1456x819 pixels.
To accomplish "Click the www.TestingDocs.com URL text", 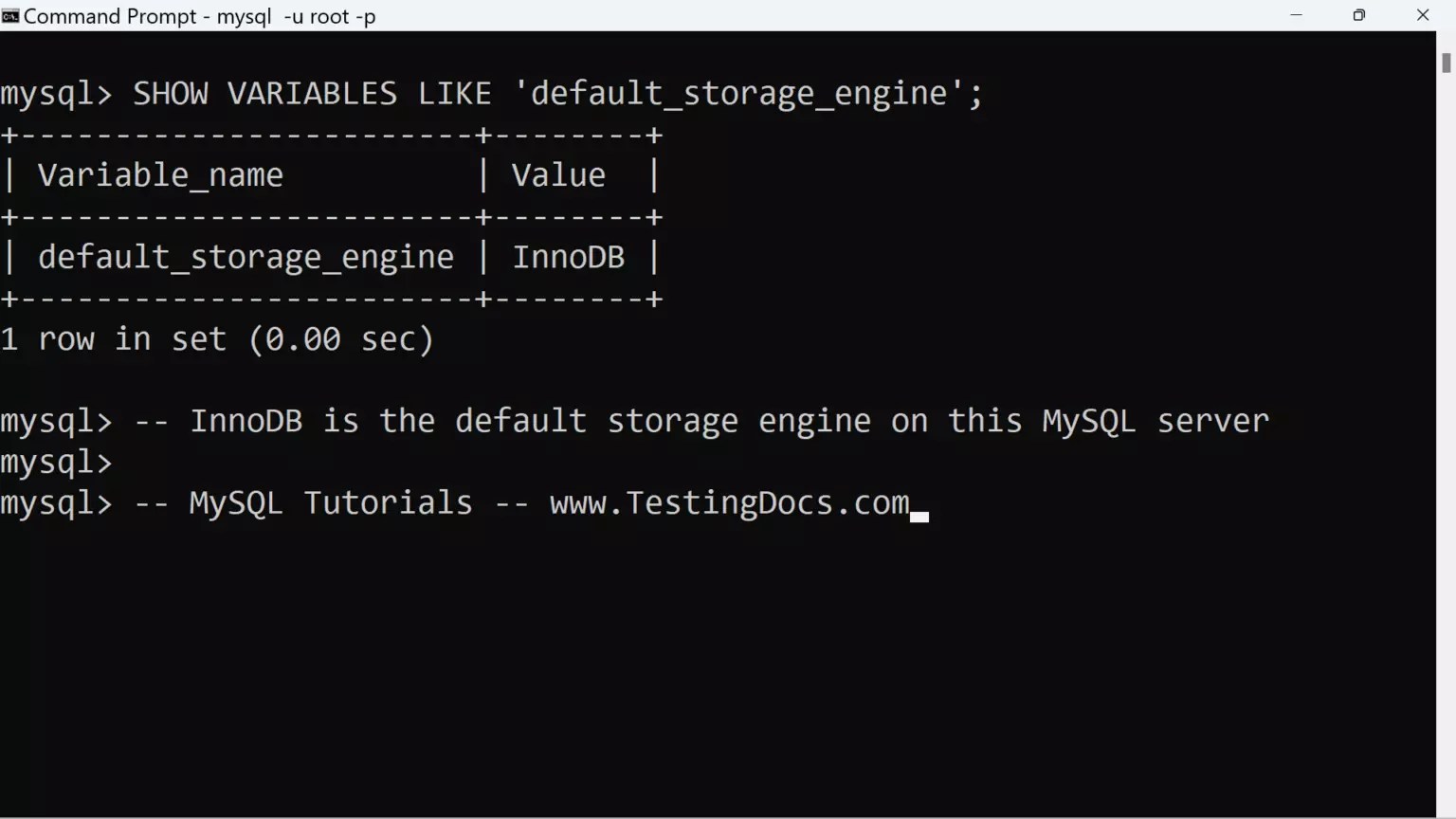I will pos(728,502).
